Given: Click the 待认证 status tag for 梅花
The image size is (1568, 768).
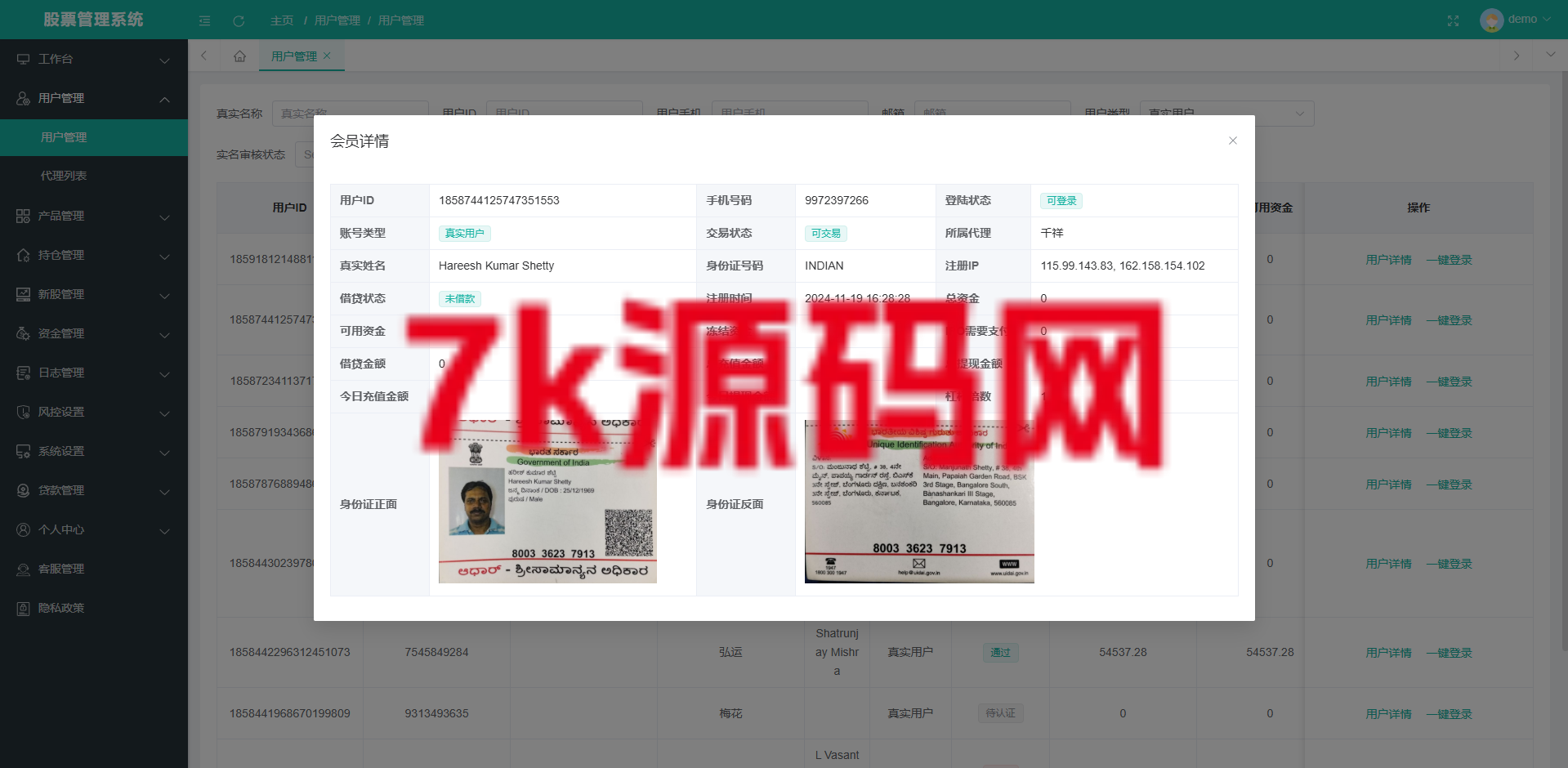Looking at the screenshot, I should pos(1000,713).
